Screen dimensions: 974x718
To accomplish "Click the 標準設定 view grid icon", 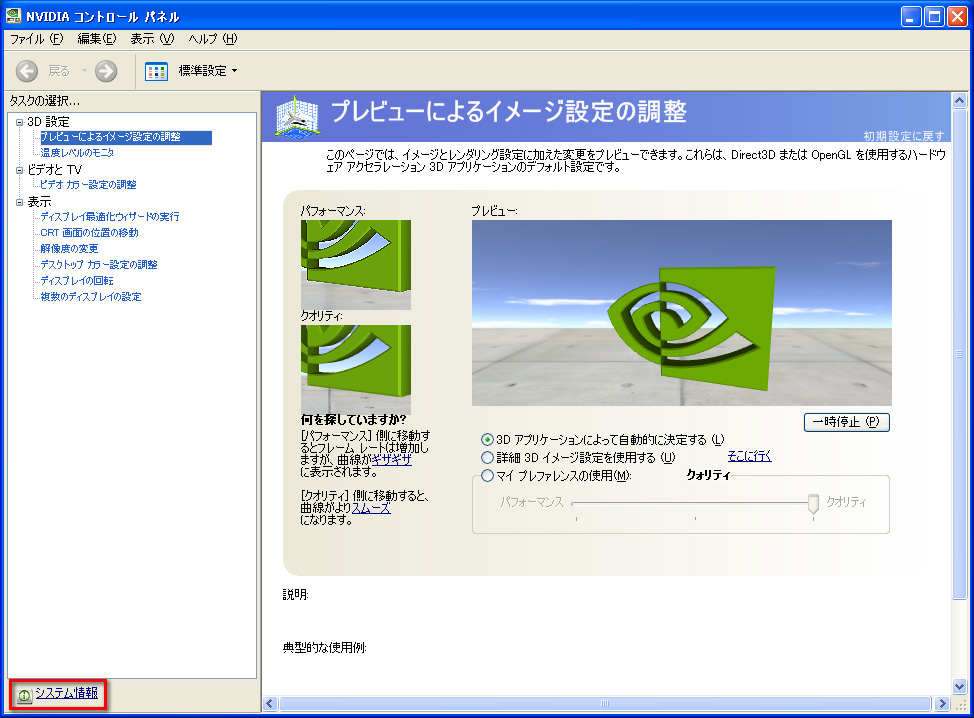I will click(x=157, y=71).
